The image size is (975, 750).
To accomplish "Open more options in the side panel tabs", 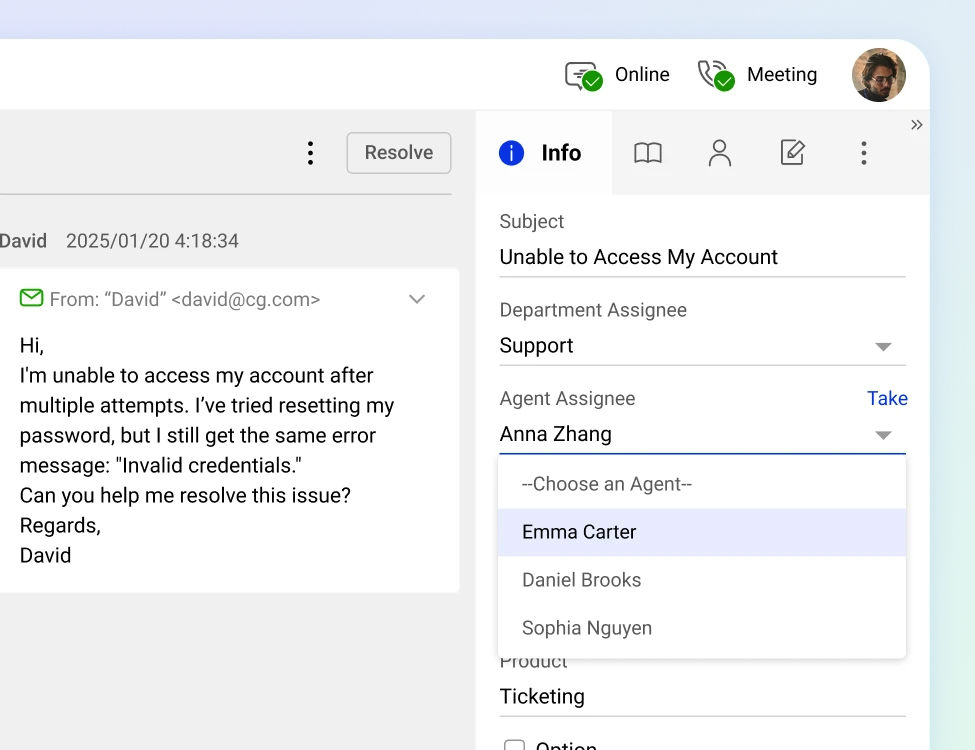I will point(864,153).
